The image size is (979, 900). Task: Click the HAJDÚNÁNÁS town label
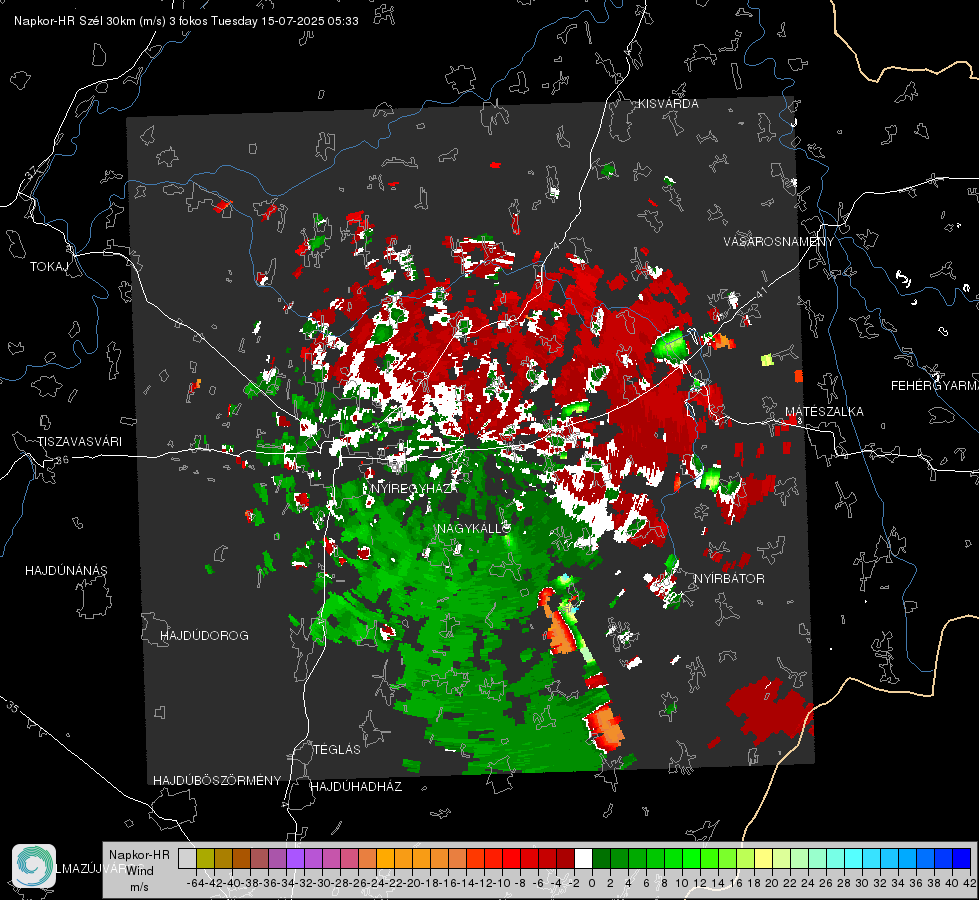66,571
